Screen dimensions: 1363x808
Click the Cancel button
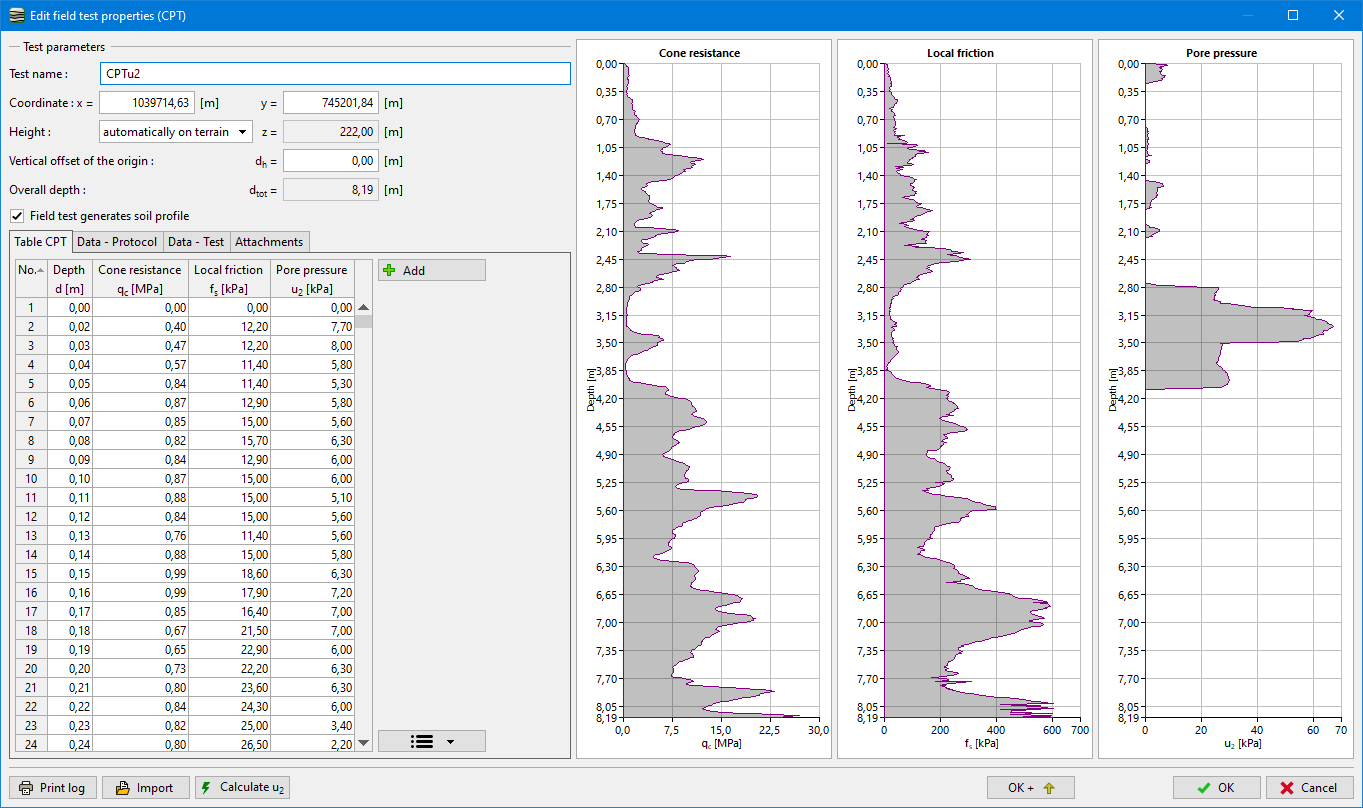1309,787
